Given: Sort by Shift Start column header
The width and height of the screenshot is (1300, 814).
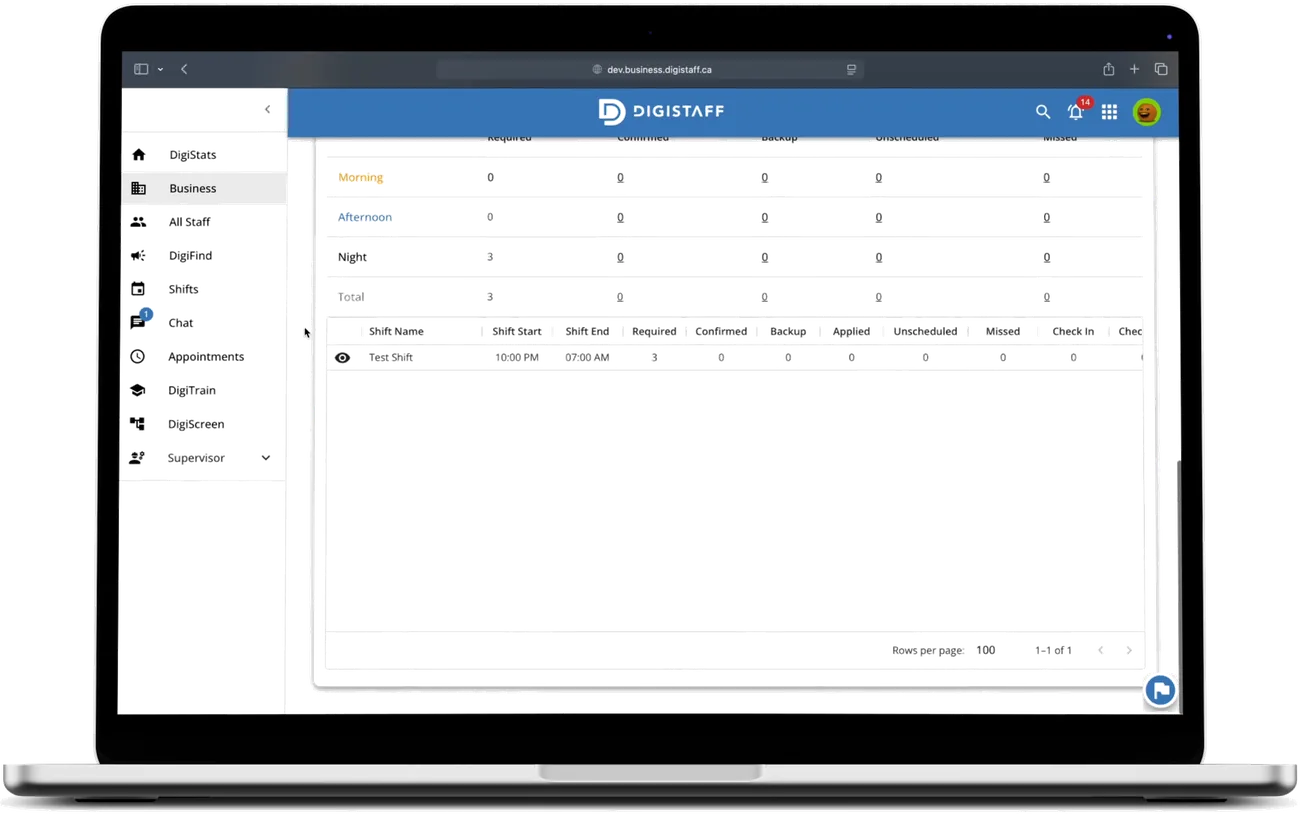Looking at the screenshot, I should point(517,331).
